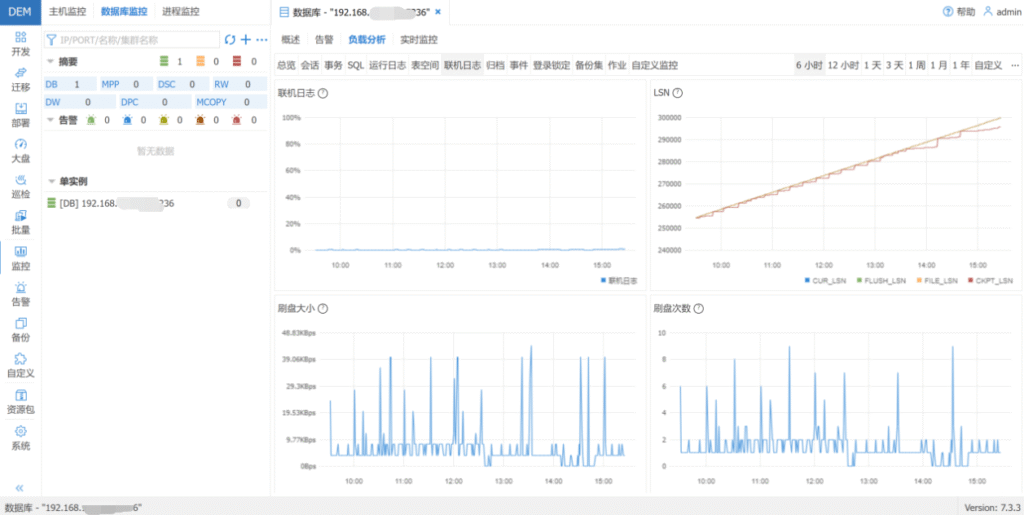Viewport: 1024px width, 515px height.
Task: Select the 12 小时 time range
Action: tap(843, 65)
